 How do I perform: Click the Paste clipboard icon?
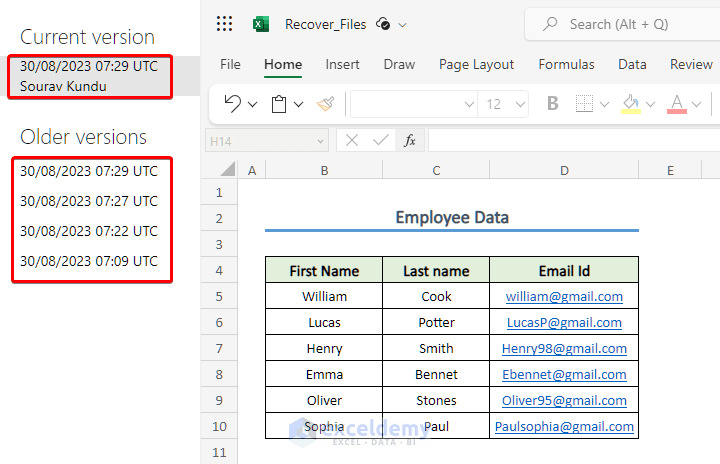coord(280,103)
